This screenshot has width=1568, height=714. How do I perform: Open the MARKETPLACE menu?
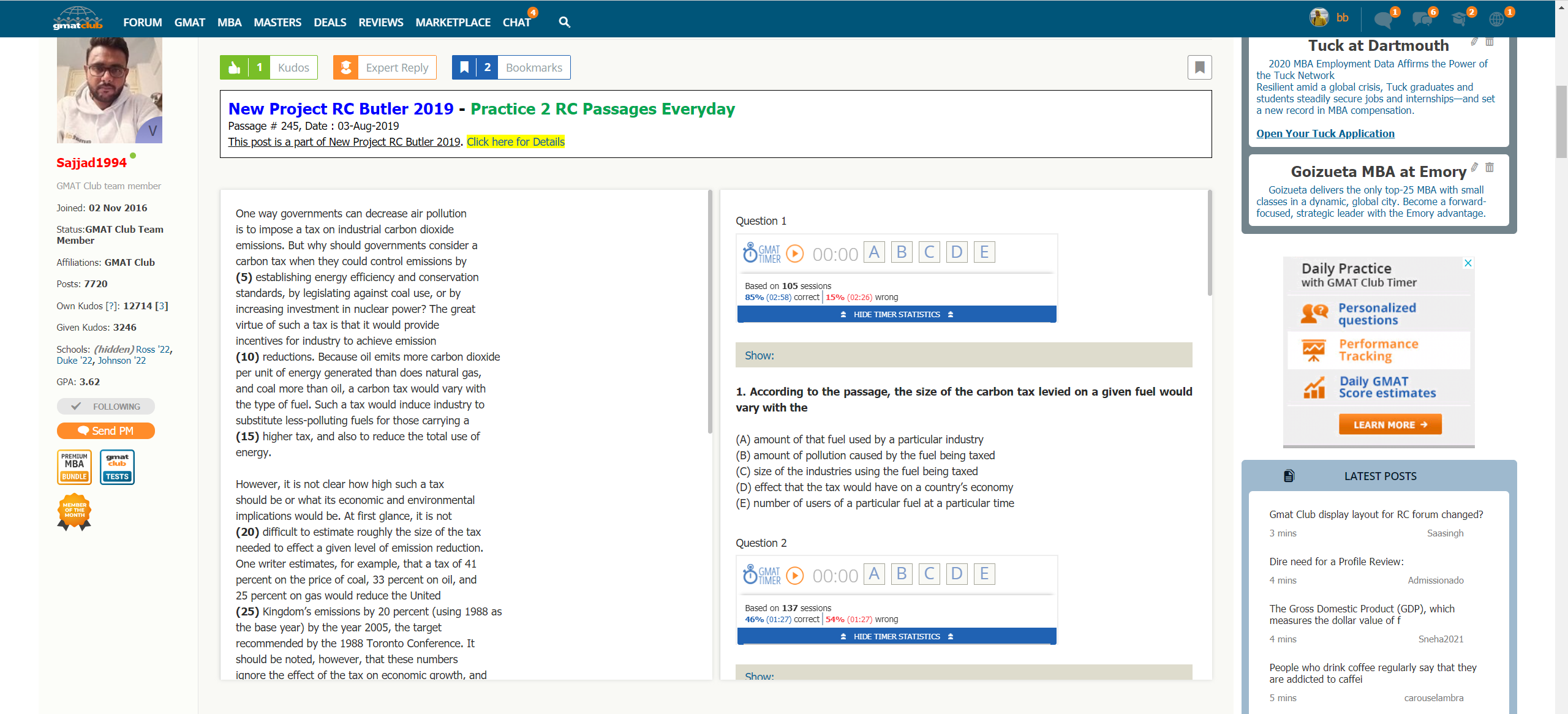(453, 22)
